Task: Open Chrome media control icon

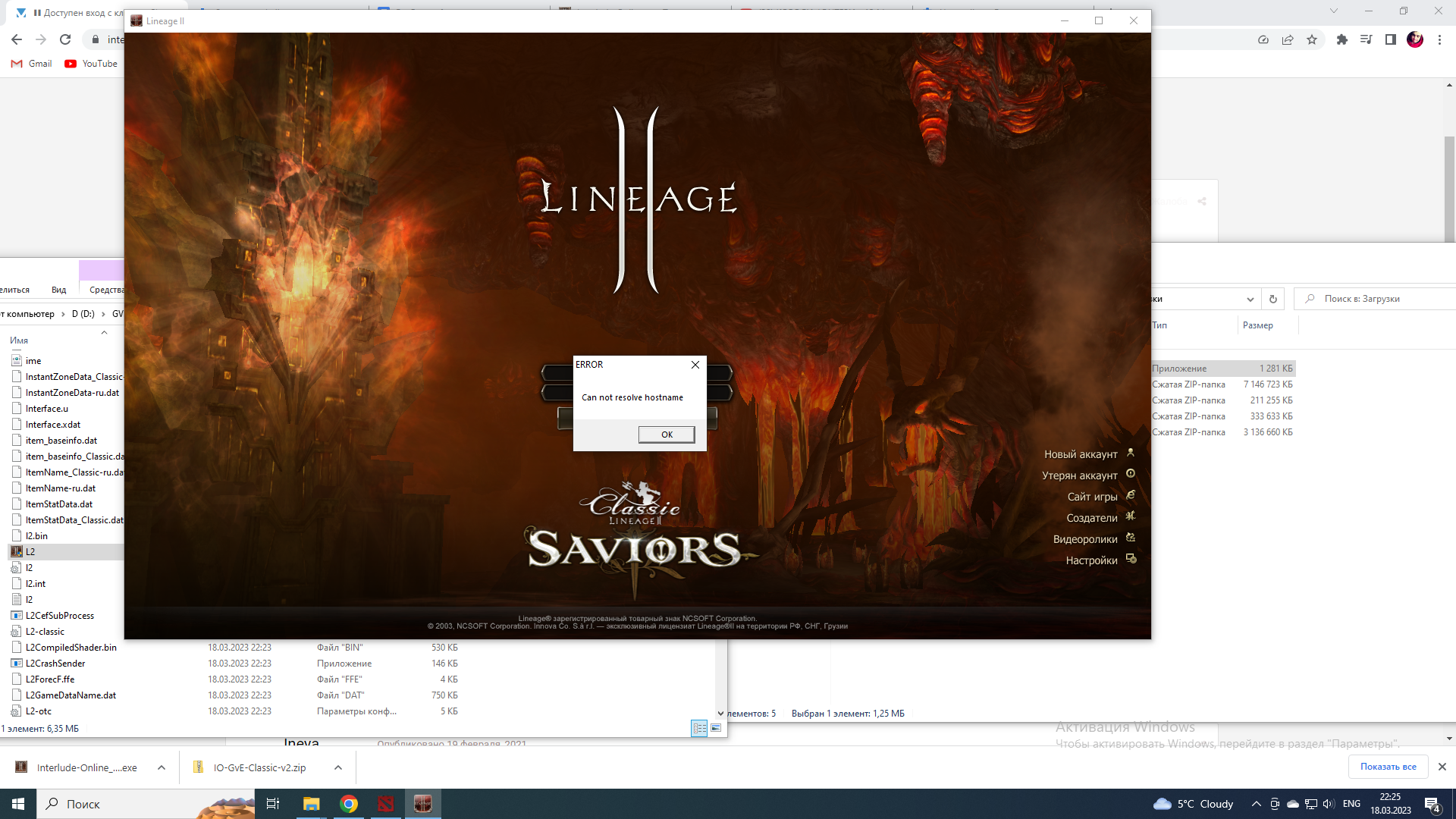Action: [1367, 39]
